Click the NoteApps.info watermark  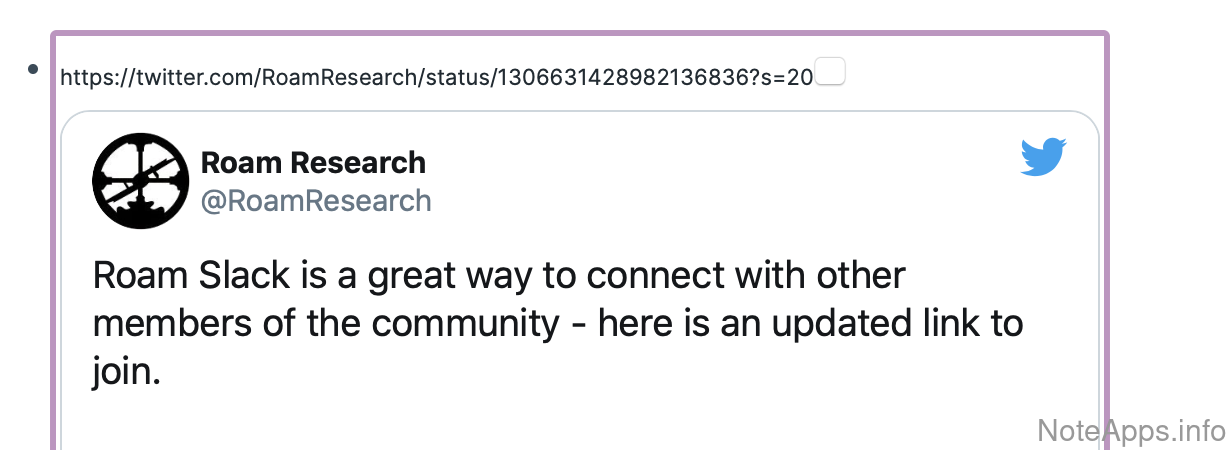(x=1131, y=431)
